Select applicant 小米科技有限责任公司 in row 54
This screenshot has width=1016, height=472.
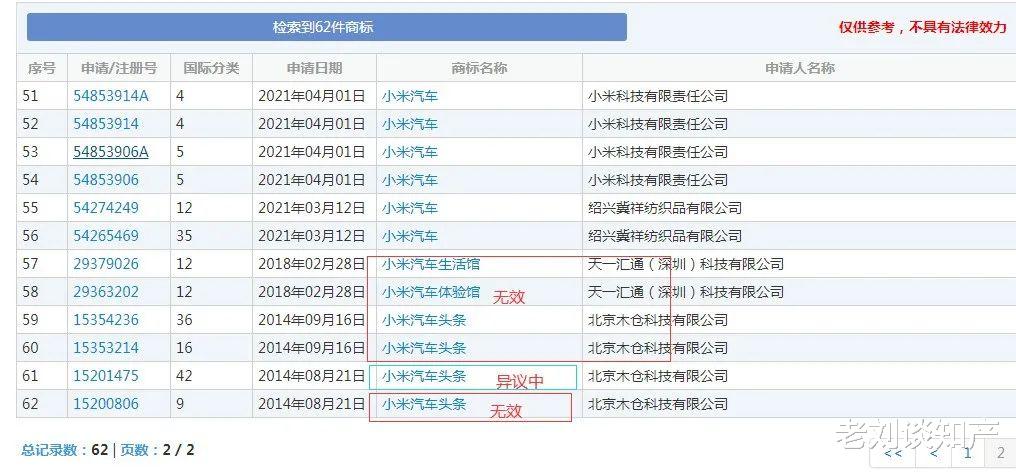point(658,180)
